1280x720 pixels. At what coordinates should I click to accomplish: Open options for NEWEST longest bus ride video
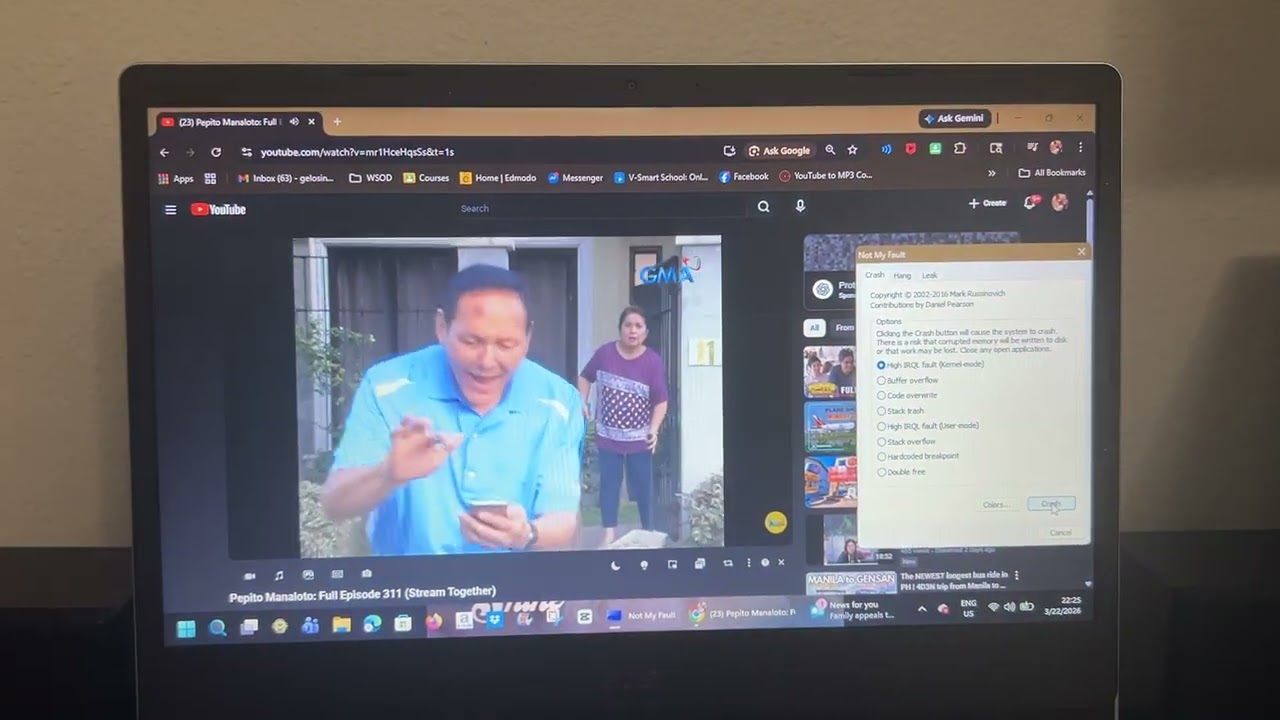click(1016, 576)
